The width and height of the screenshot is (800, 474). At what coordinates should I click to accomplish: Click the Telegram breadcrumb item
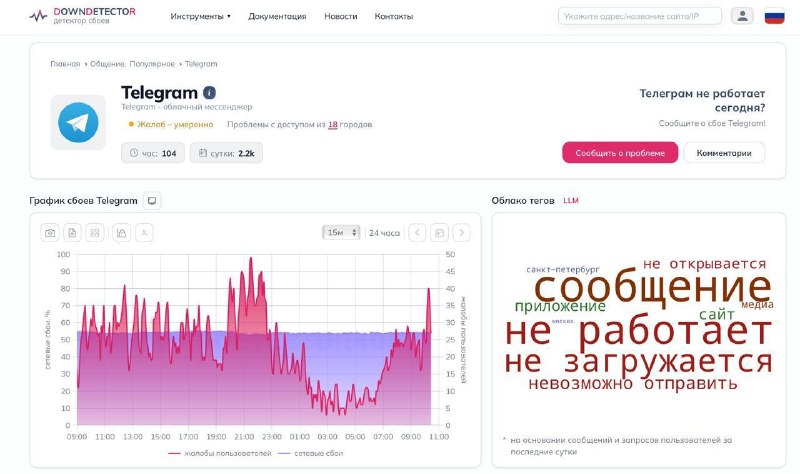(x=201, y=64)
